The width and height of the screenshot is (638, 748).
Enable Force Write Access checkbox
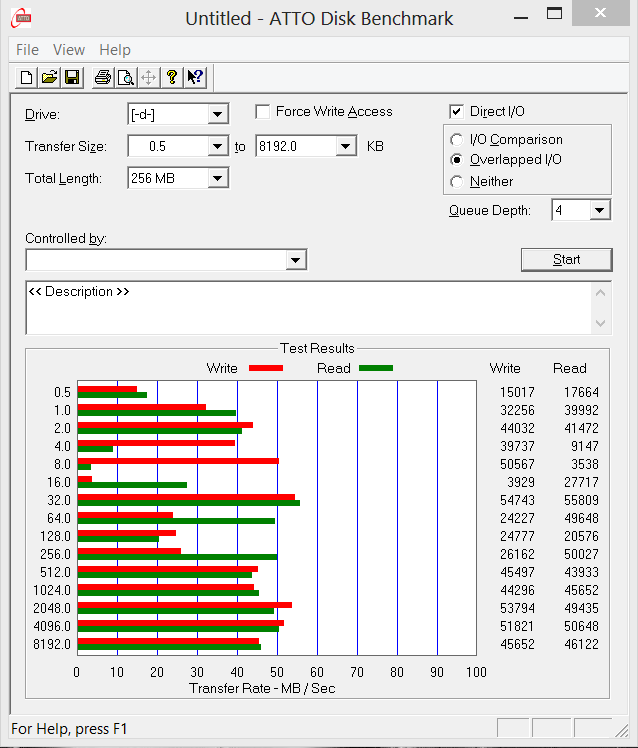coord(263,112)
